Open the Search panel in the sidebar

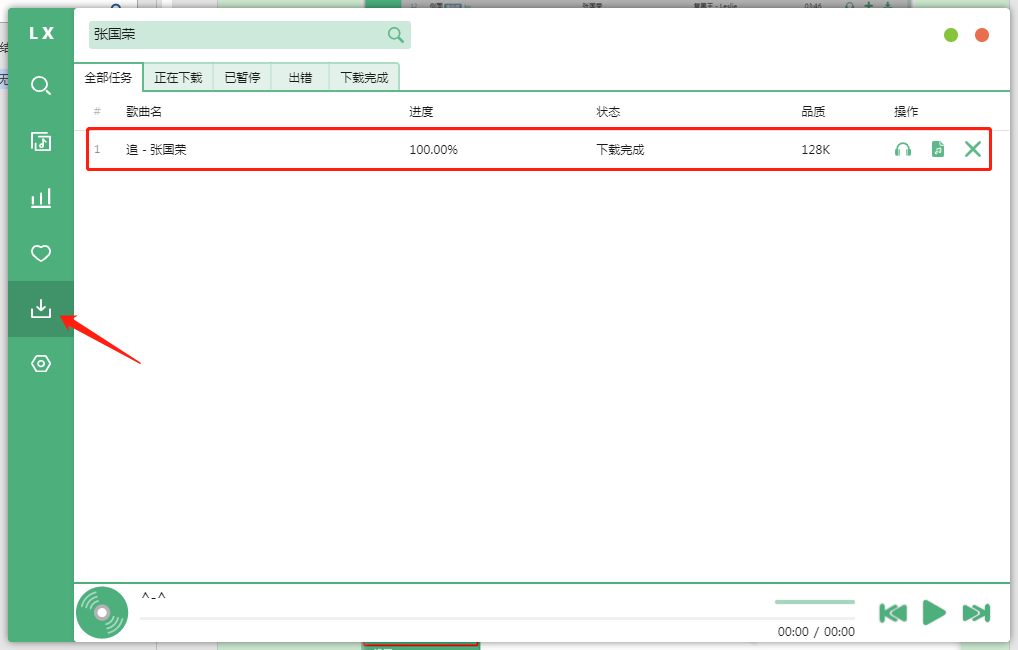click(x=40, y=86)
